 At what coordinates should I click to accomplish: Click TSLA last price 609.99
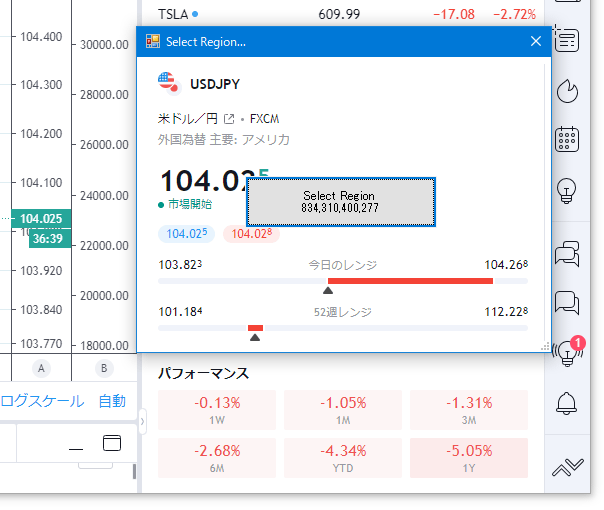339,14
